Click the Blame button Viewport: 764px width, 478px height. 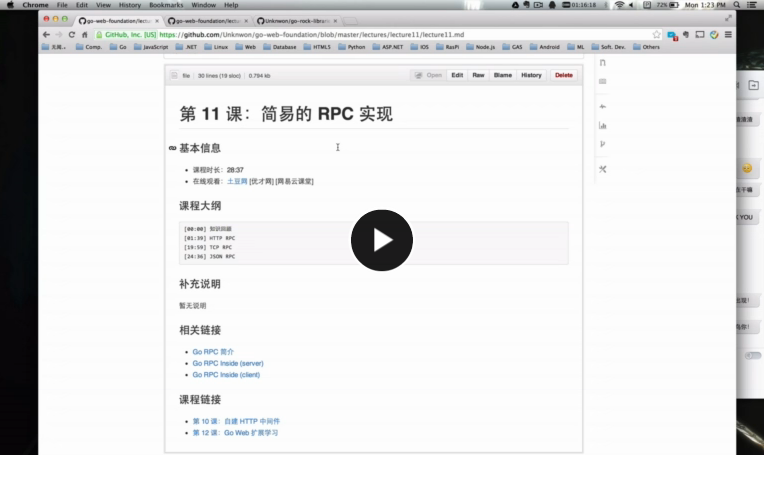pyautogui.click(x=502, y=76)
